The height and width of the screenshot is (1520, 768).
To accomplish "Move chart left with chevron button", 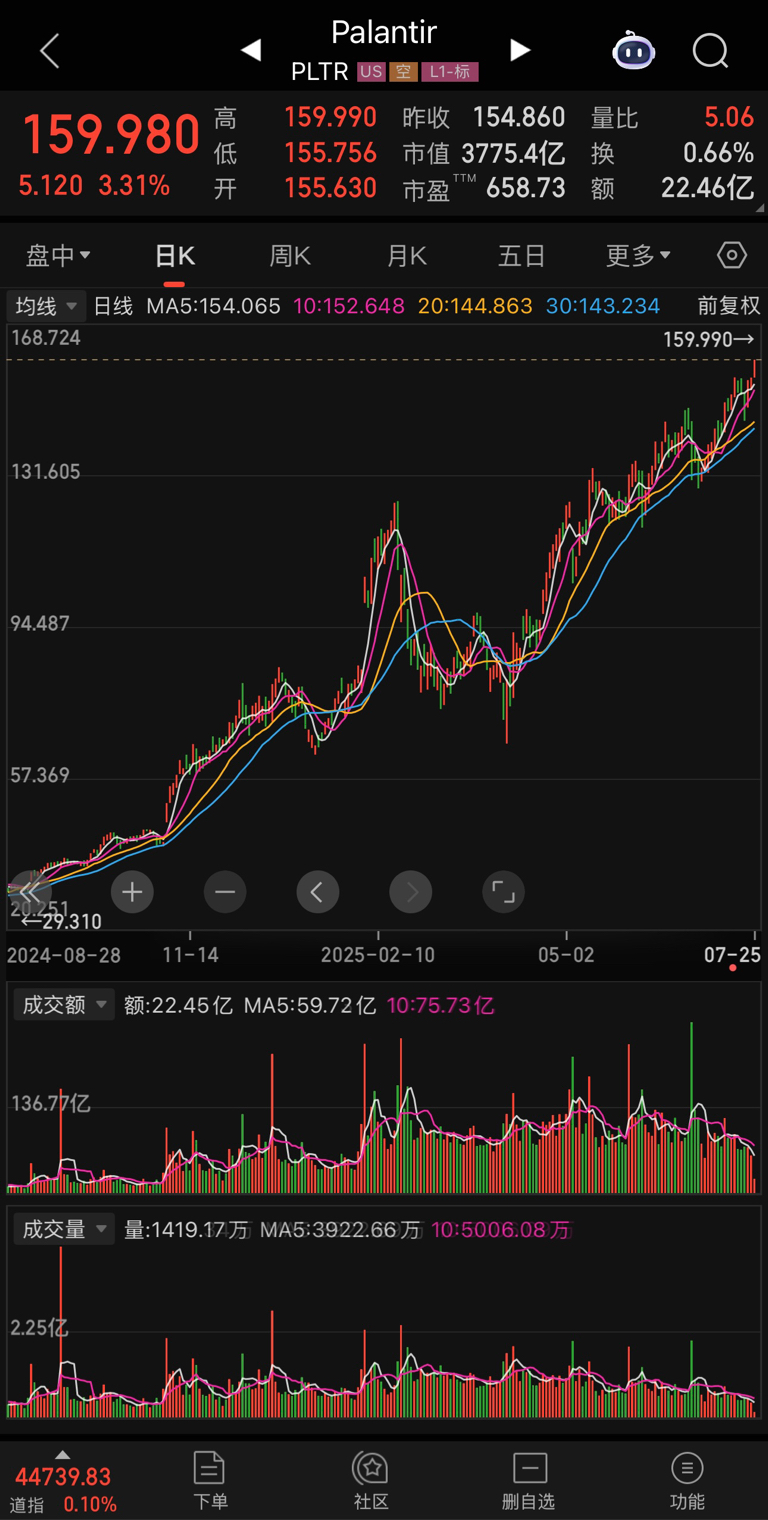I will [x=318, y=892].
